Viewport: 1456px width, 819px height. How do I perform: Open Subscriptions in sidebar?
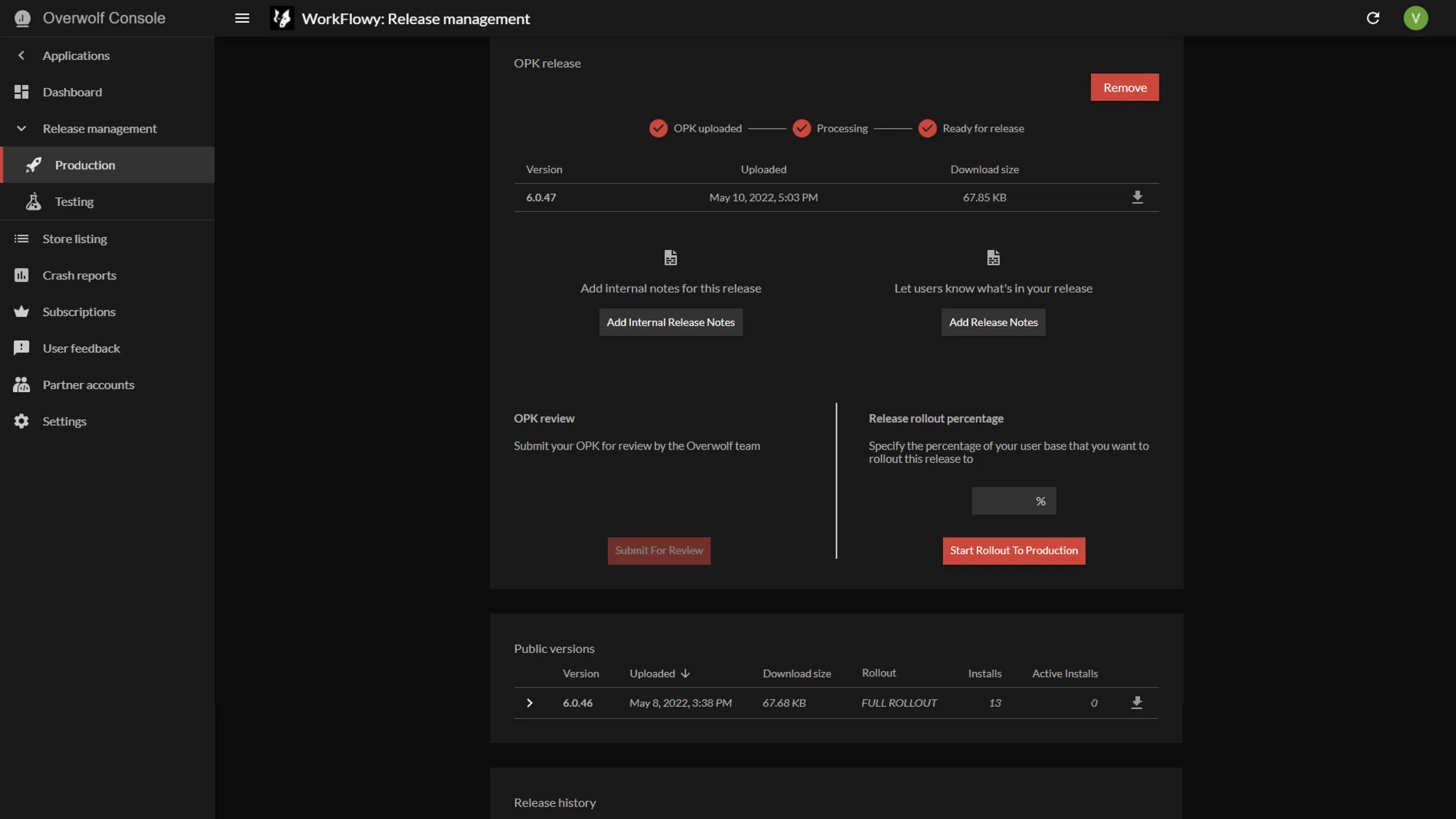click(x=107, y=311)
